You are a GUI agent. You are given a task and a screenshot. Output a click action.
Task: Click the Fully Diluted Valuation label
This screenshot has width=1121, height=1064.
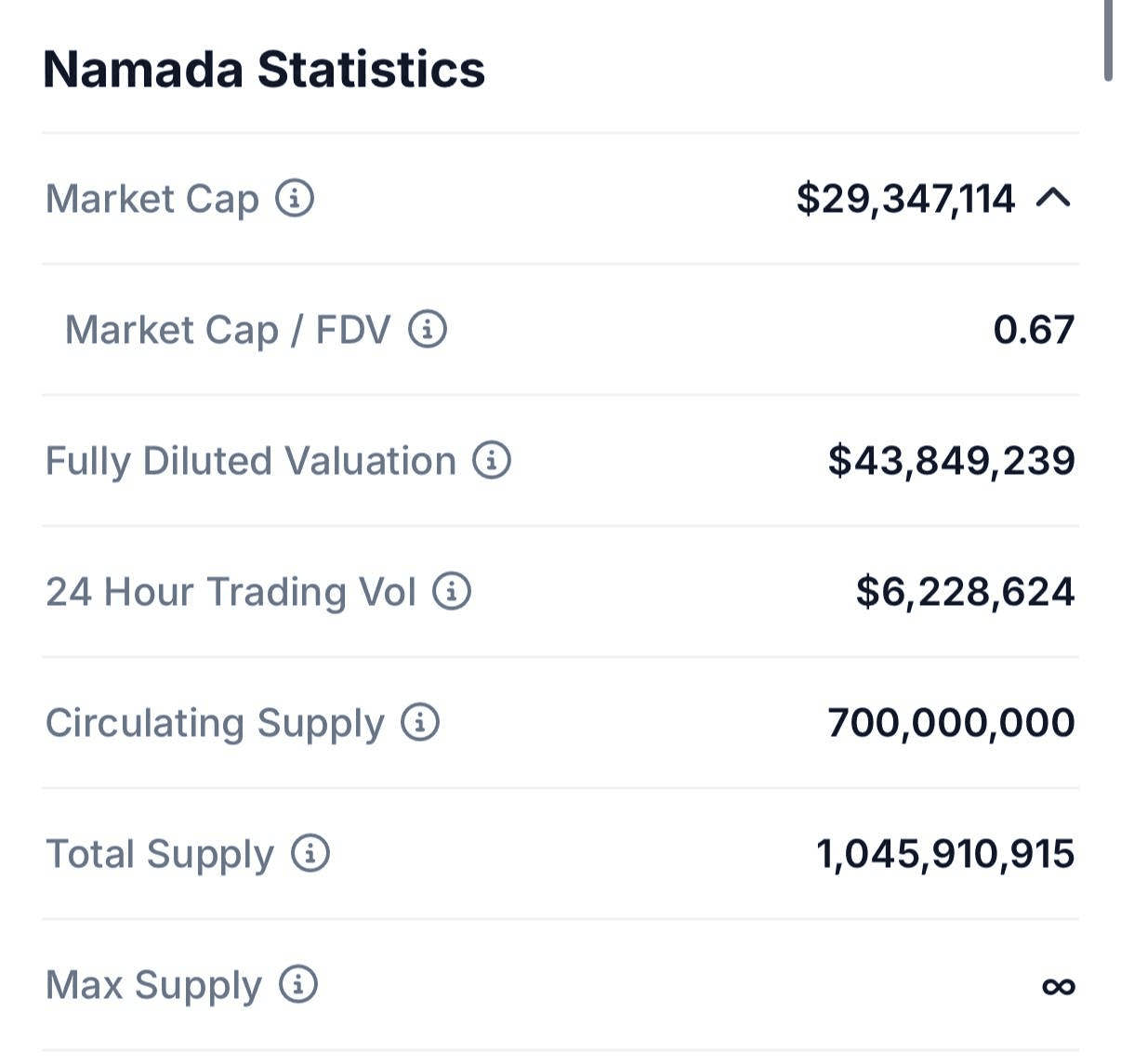(251, 461)
